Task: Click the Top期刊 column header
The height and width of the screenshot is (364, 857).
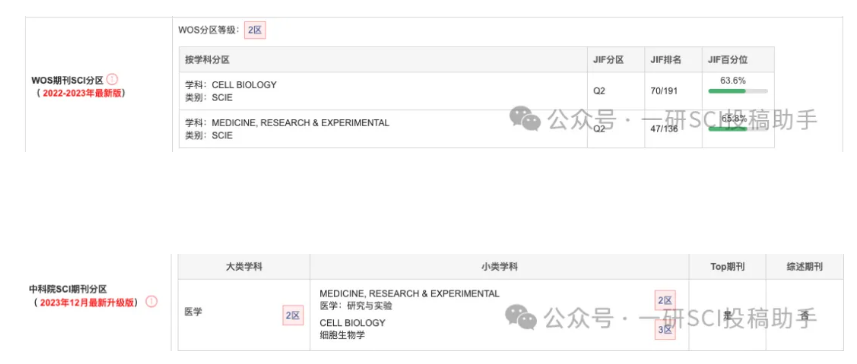Action: click(x=727, y=267)
